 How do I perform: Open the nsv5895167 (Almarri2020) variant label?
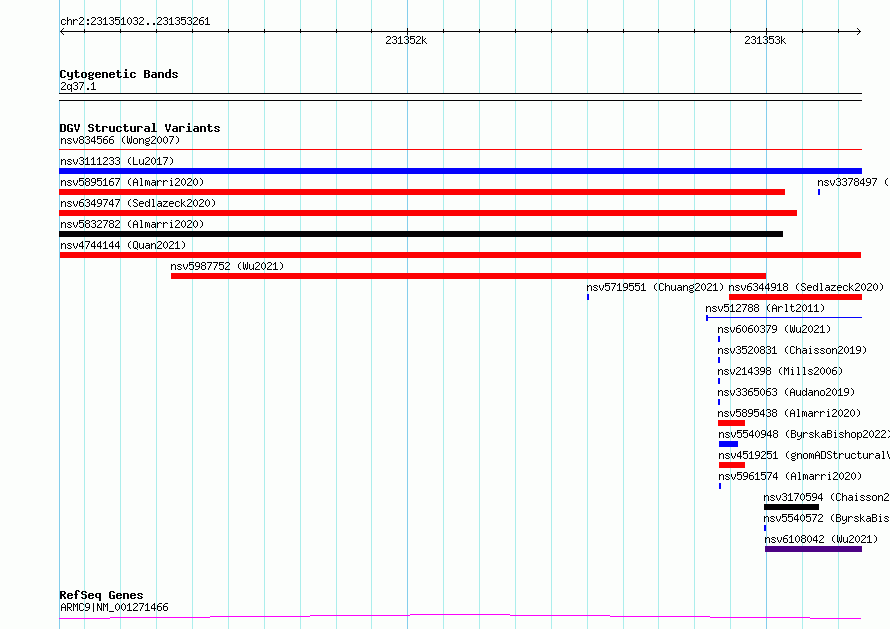pos(132,182)
